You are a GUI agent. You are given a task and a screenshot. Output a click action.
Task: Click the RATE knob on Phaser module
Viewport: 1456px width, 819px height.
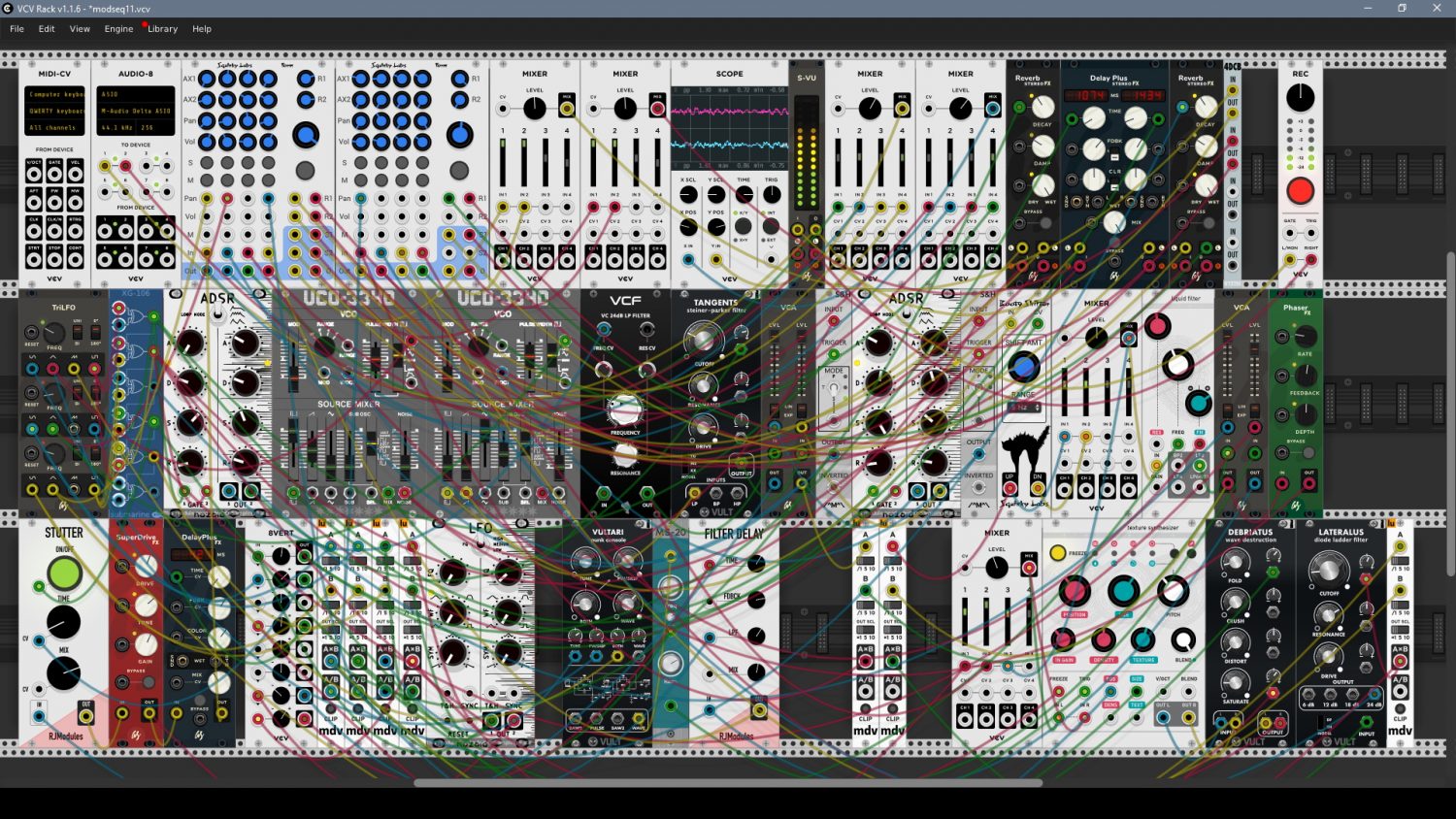click(x=1306, y=337)
